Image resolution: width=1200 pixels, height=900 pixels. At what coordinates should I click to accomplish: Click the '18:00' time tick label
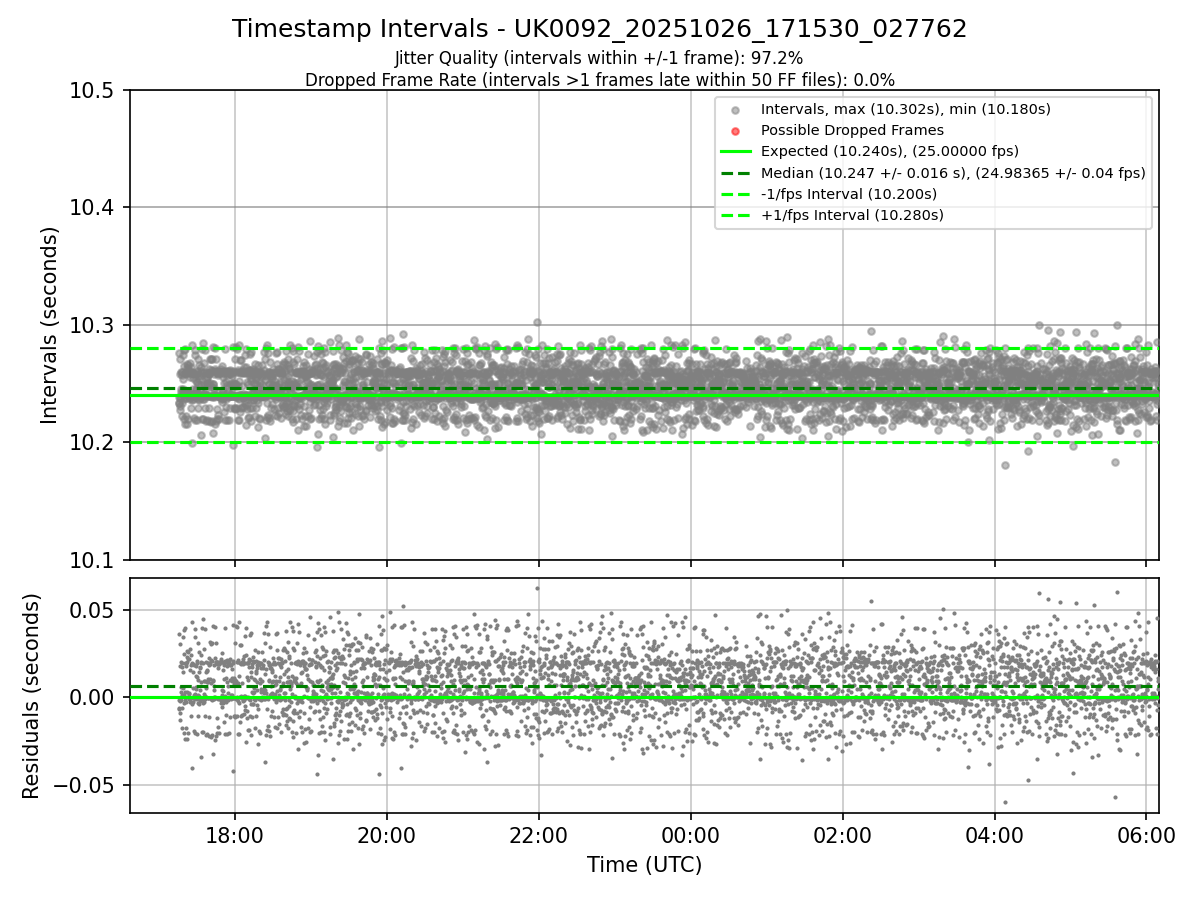235,834
